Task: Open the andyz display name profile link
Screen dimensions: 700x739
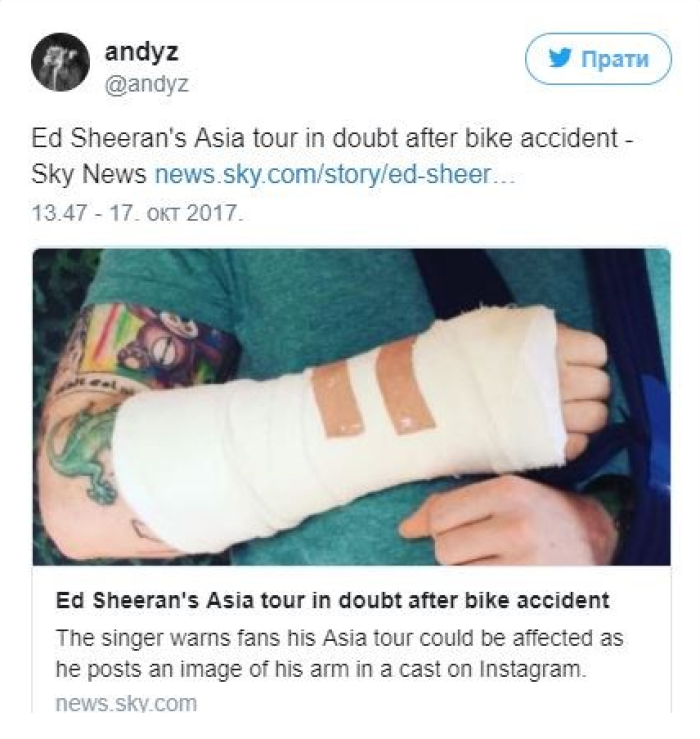Action: click(x=141, y=51)
